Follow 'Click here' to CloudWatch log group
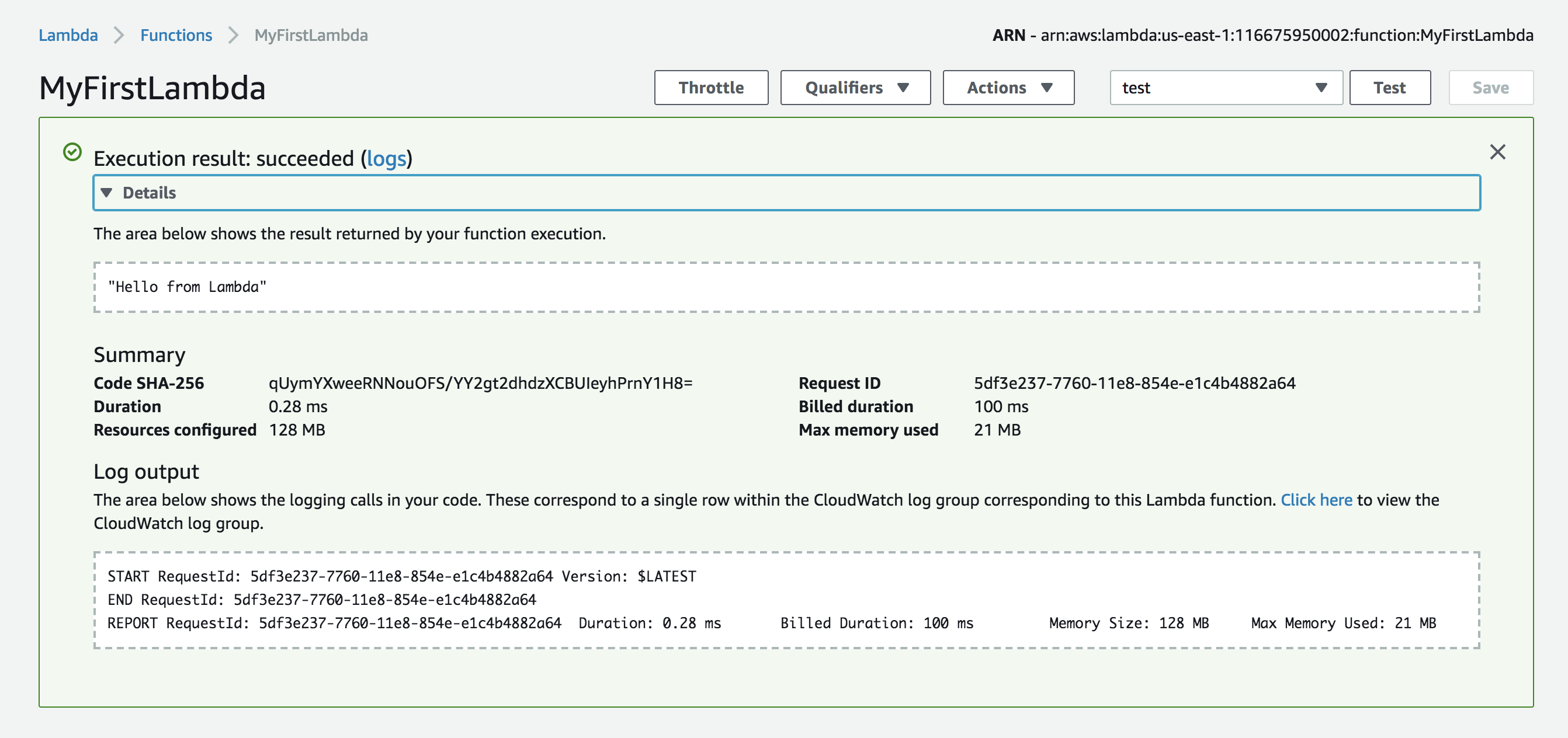This screenshot has height=738, width=1568. pyautogui.click(x=1316, y=500)
